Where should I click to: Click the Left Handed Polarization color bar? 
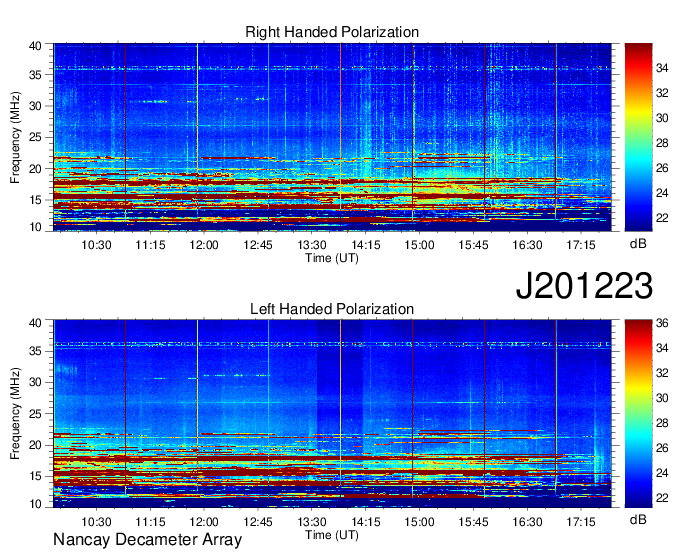pyautogui.click(x=638, y=414)
